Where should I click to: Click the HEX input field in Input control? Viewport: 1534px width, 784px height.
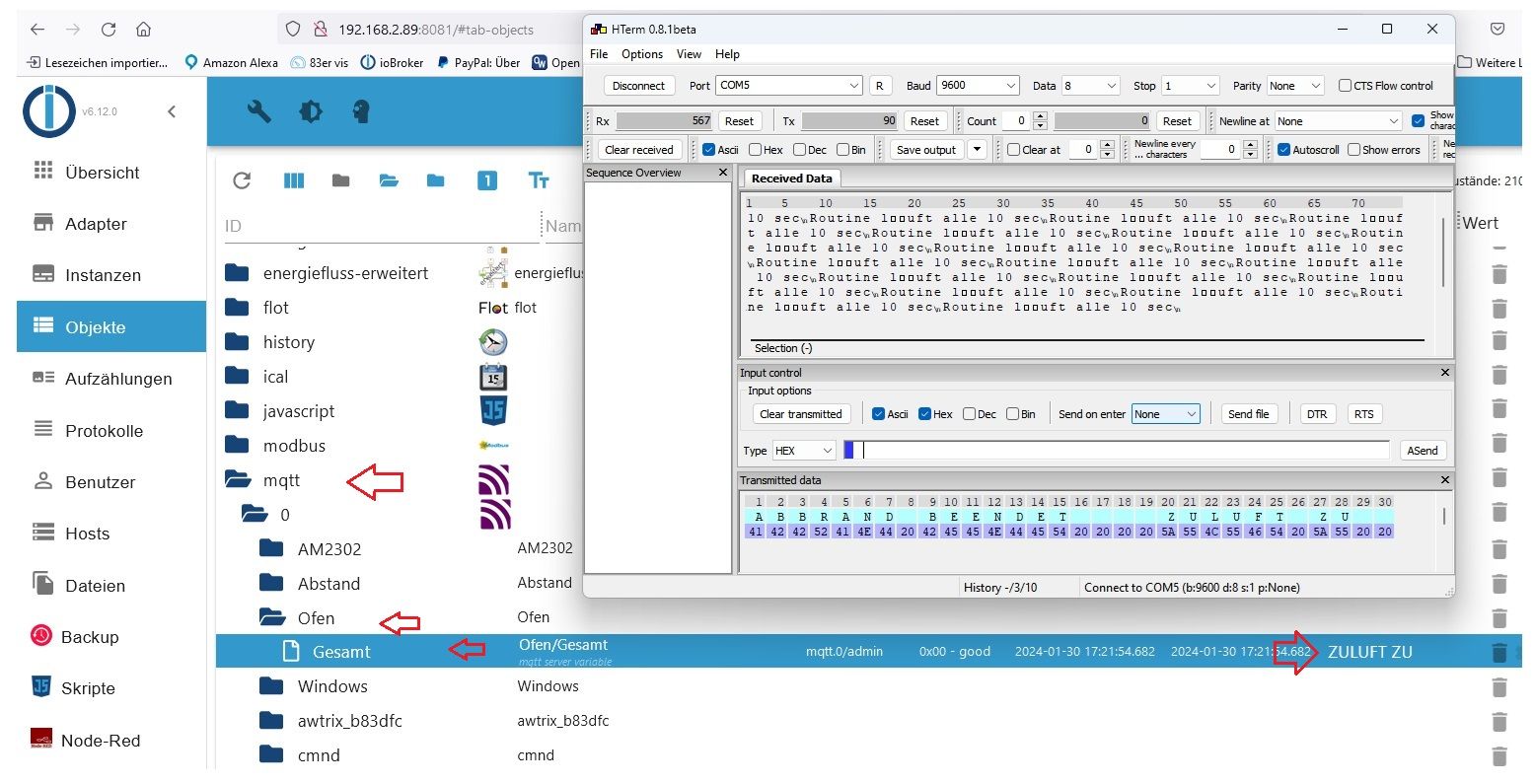pos(1116,451)
